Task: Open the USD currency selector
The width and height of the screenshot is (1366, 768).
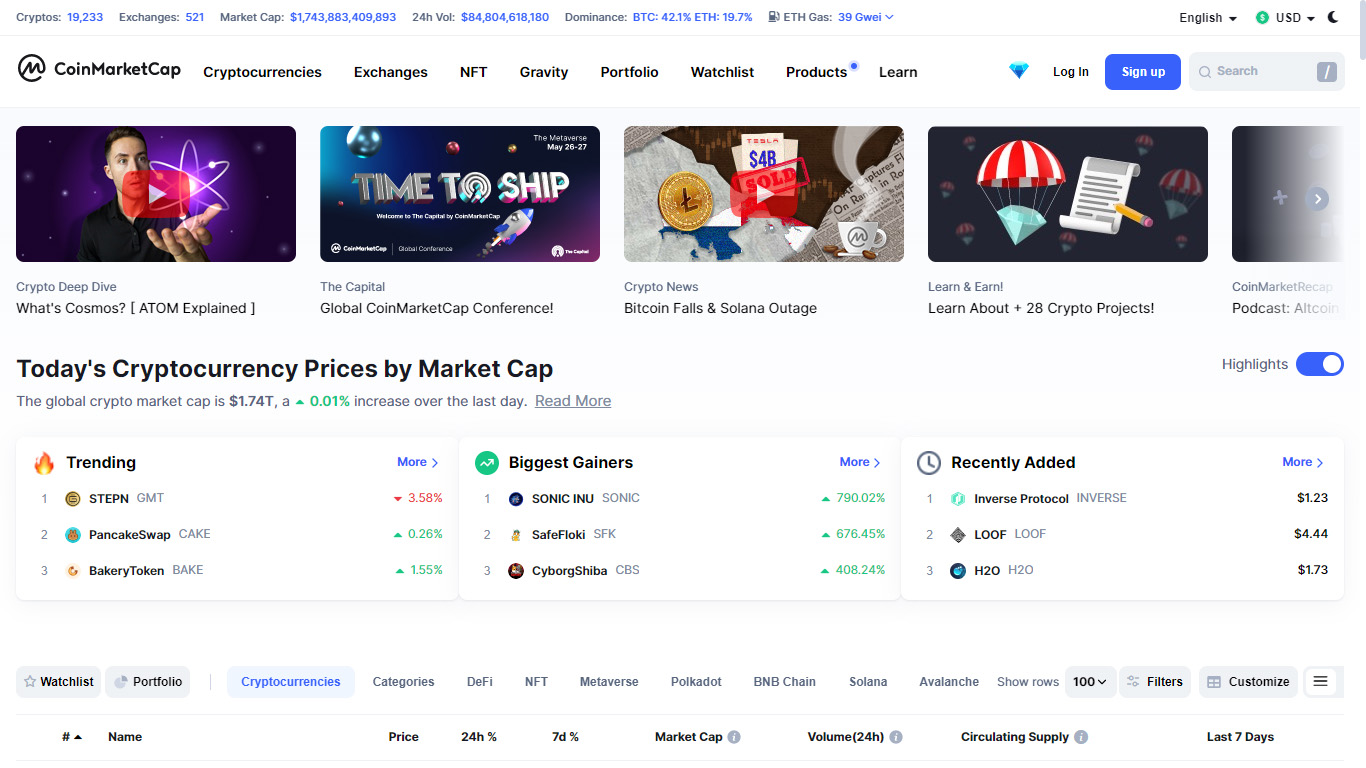Action: pos(1285,18)
